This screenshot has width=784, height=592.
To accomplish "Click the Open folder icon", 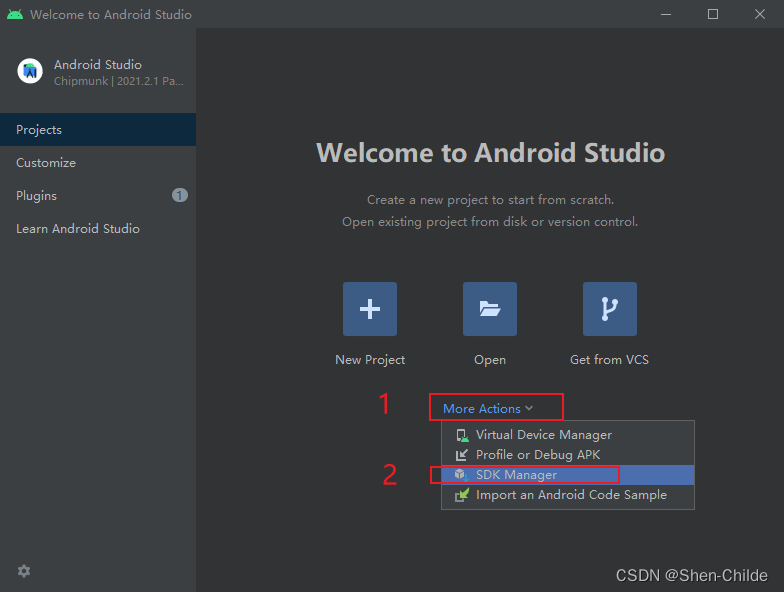I will click(490, 308).
